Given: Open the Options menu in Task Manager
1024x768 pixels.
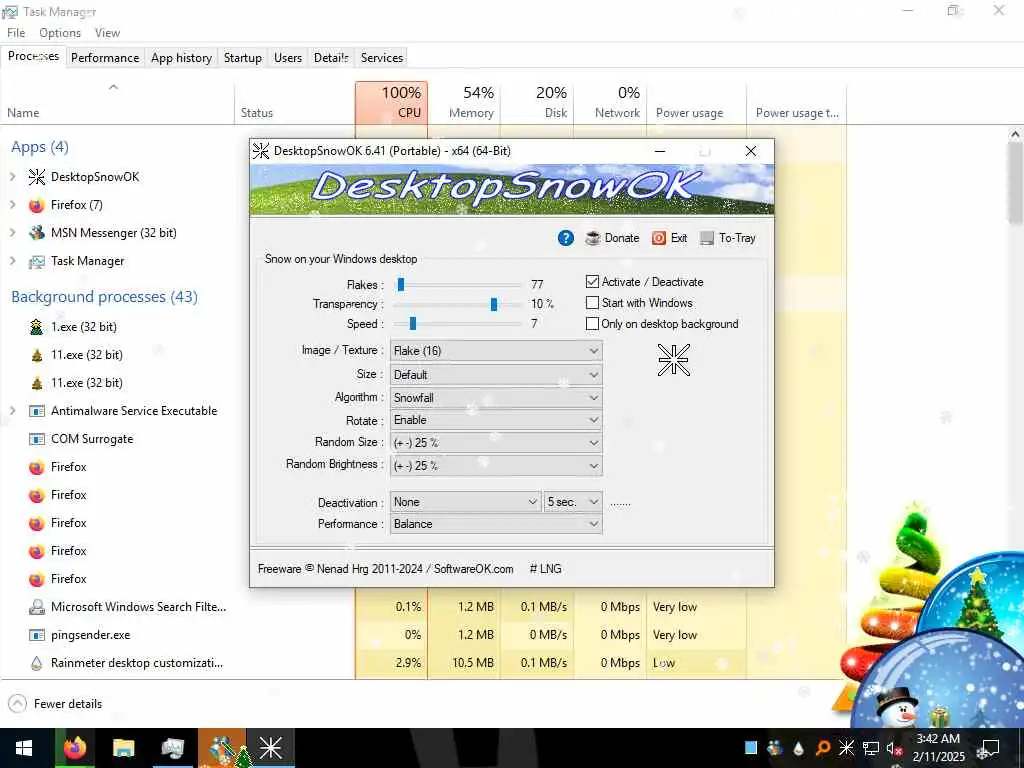Looking at the screenshot, I should (x=60, y=33).
